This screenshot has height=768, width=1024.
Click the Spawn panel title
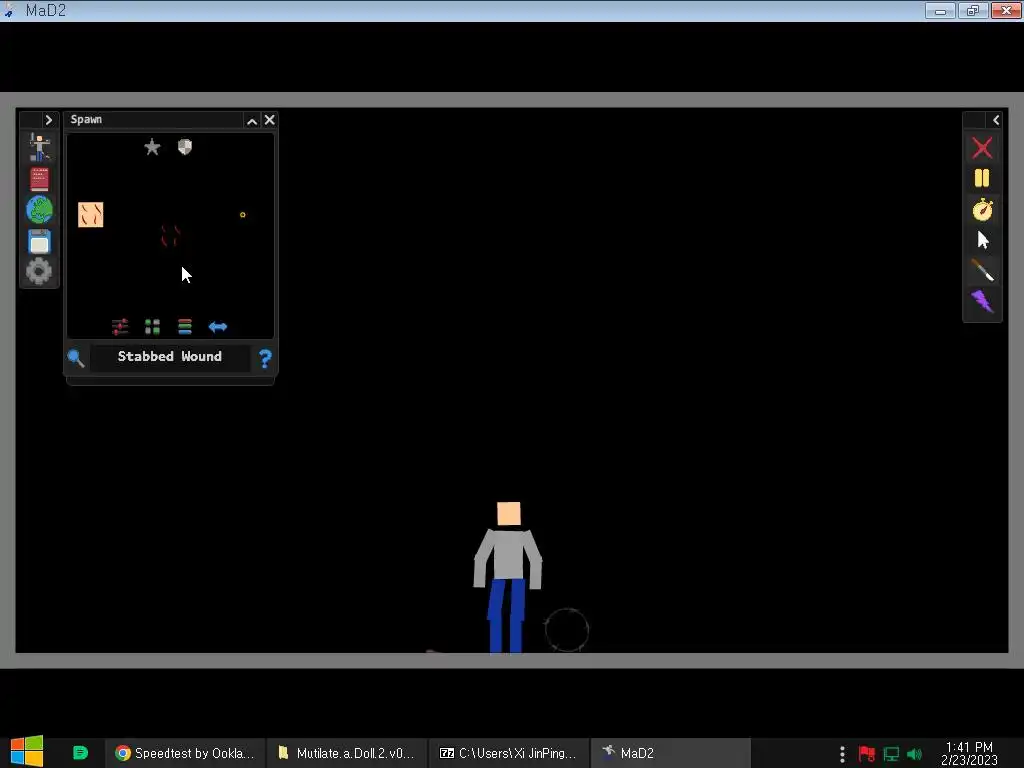[86, 120]
